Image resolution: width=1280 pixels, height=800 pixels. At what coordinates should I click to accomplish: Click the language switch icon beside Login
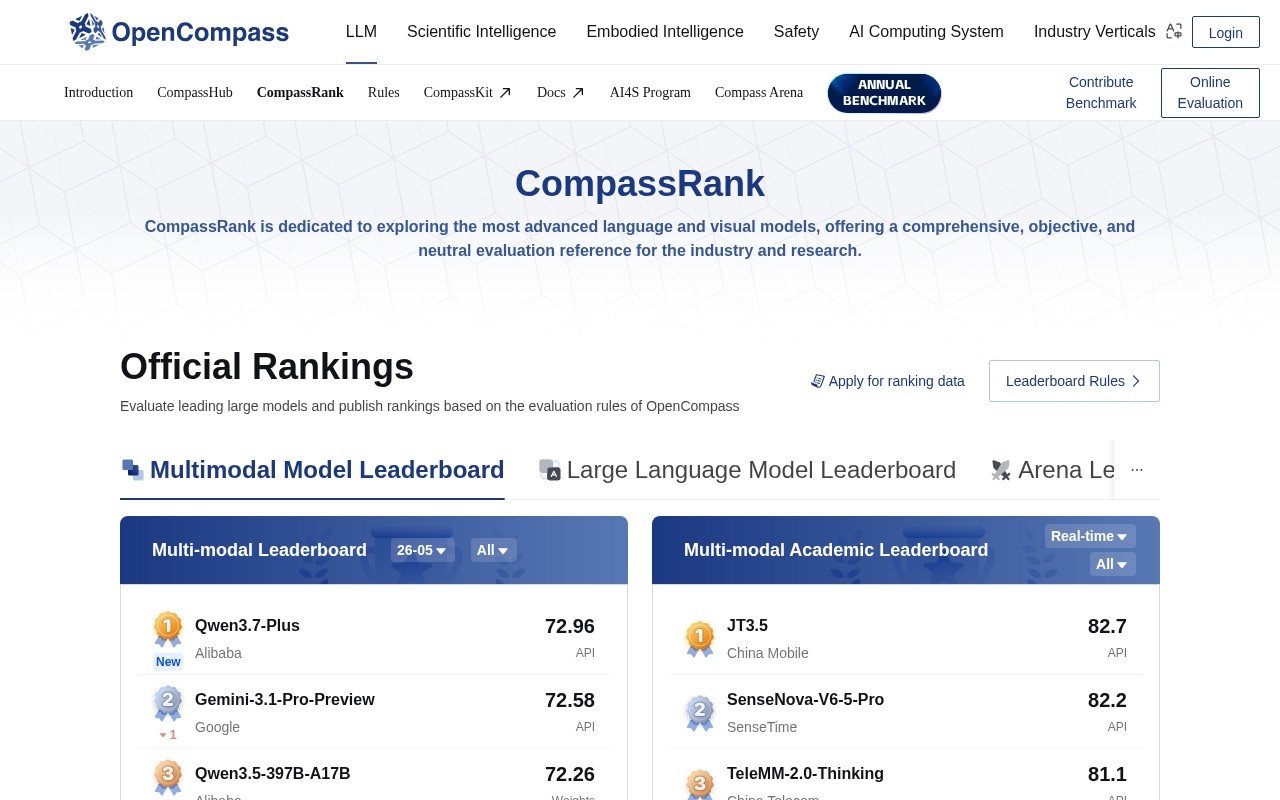click(1174, 32)
